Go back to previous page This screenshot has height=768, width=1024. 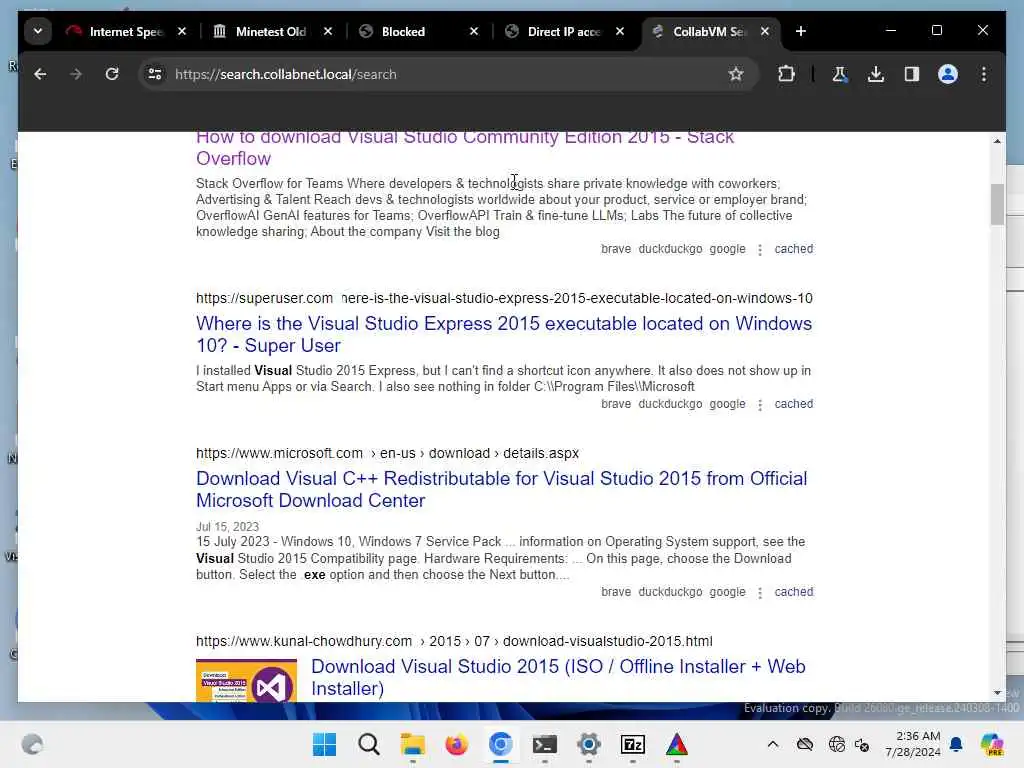40,74
